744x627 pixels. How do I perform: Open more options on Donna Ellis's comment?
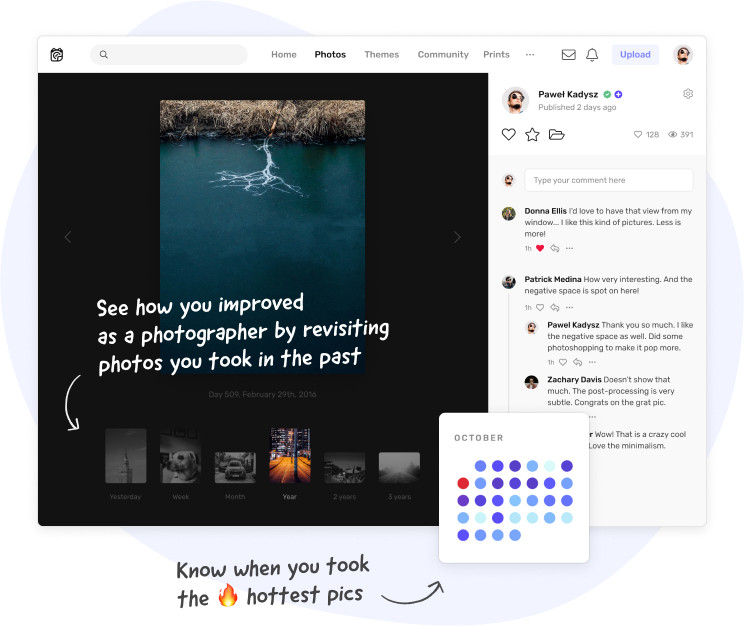pyautogui.click(x=569, y=248)
